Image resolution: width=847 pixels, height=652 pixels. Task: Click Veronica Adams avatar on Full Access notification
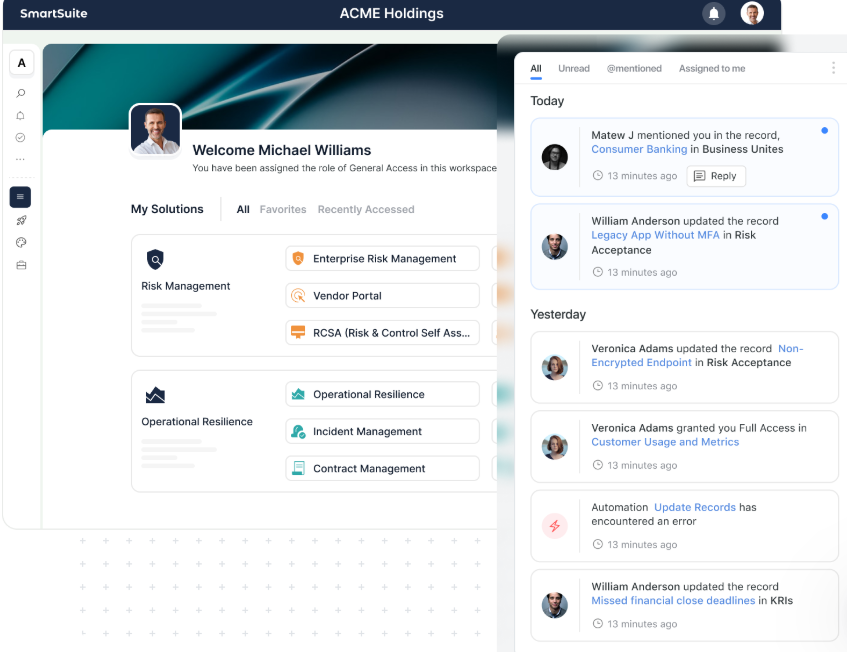tap(555, 447)
